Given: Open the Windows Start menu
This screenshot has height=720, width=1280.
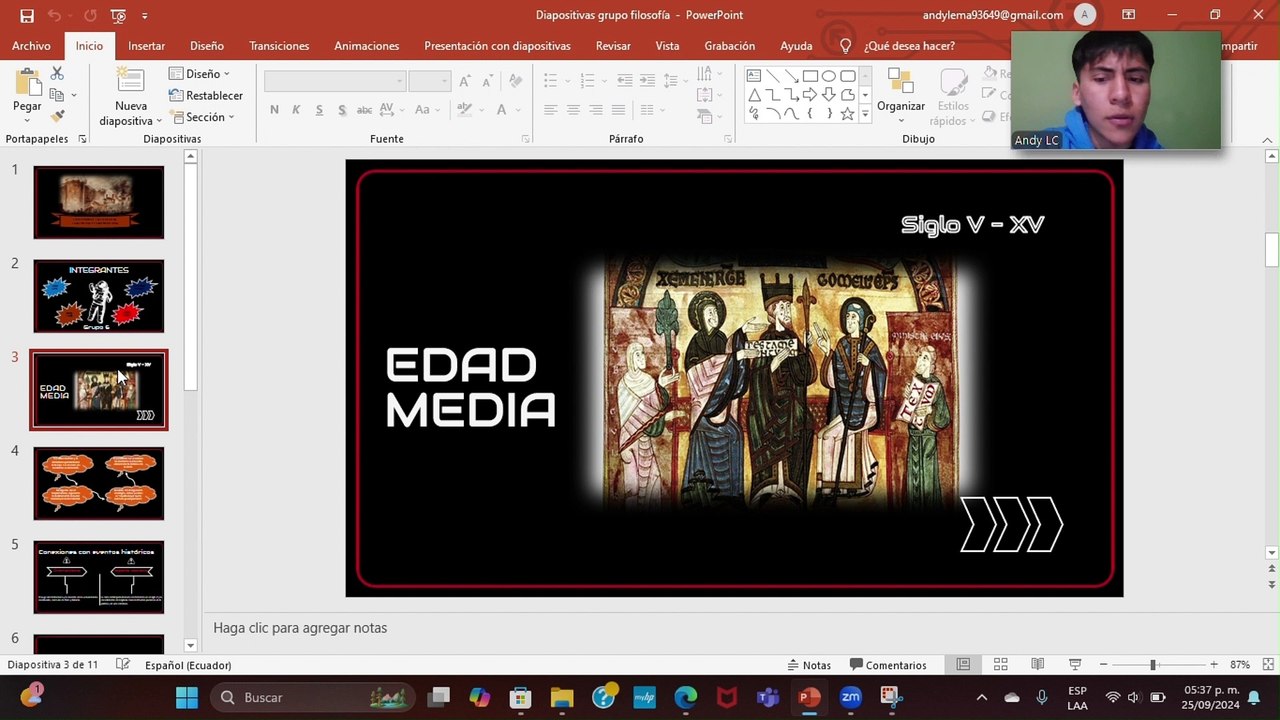Looking at the screenshot, I should (187, 697).
